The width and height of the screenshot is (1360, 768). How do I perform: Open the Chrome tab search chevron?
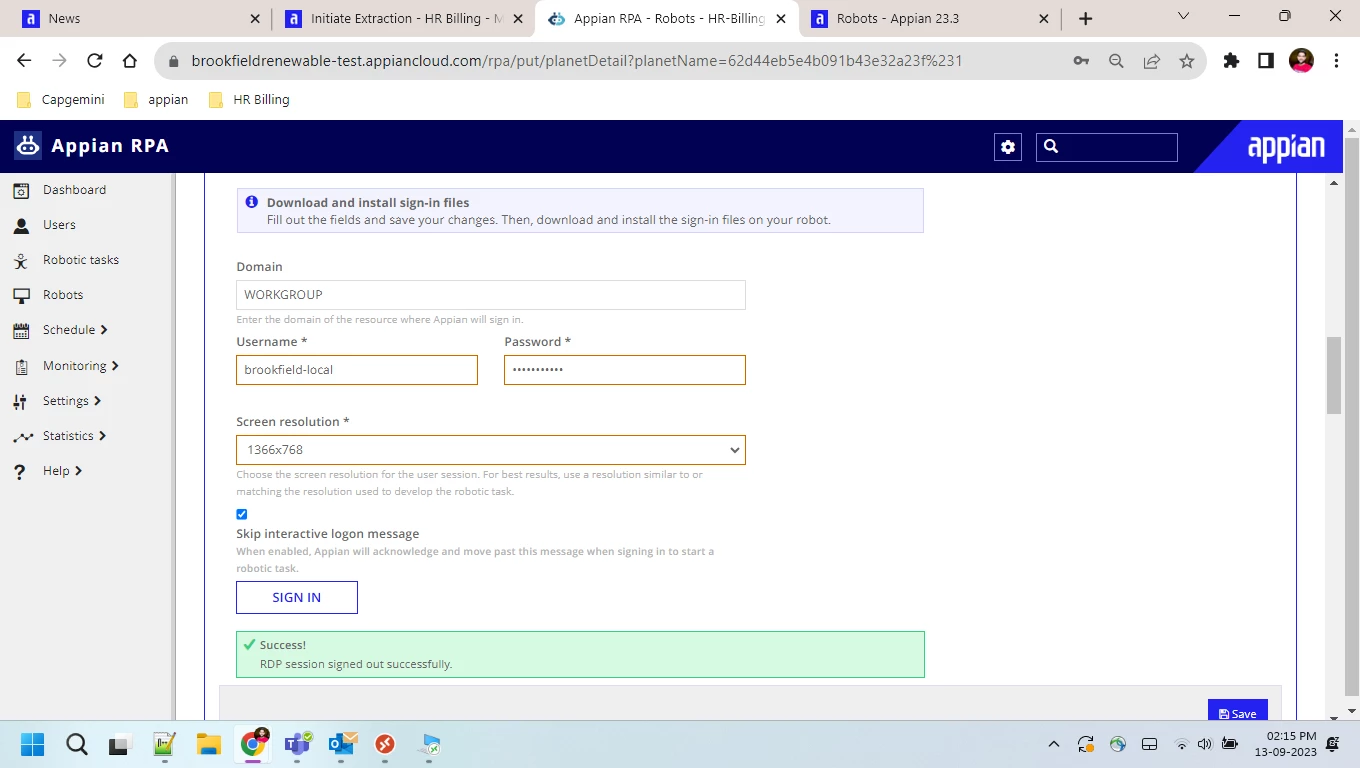(1184, 17)
